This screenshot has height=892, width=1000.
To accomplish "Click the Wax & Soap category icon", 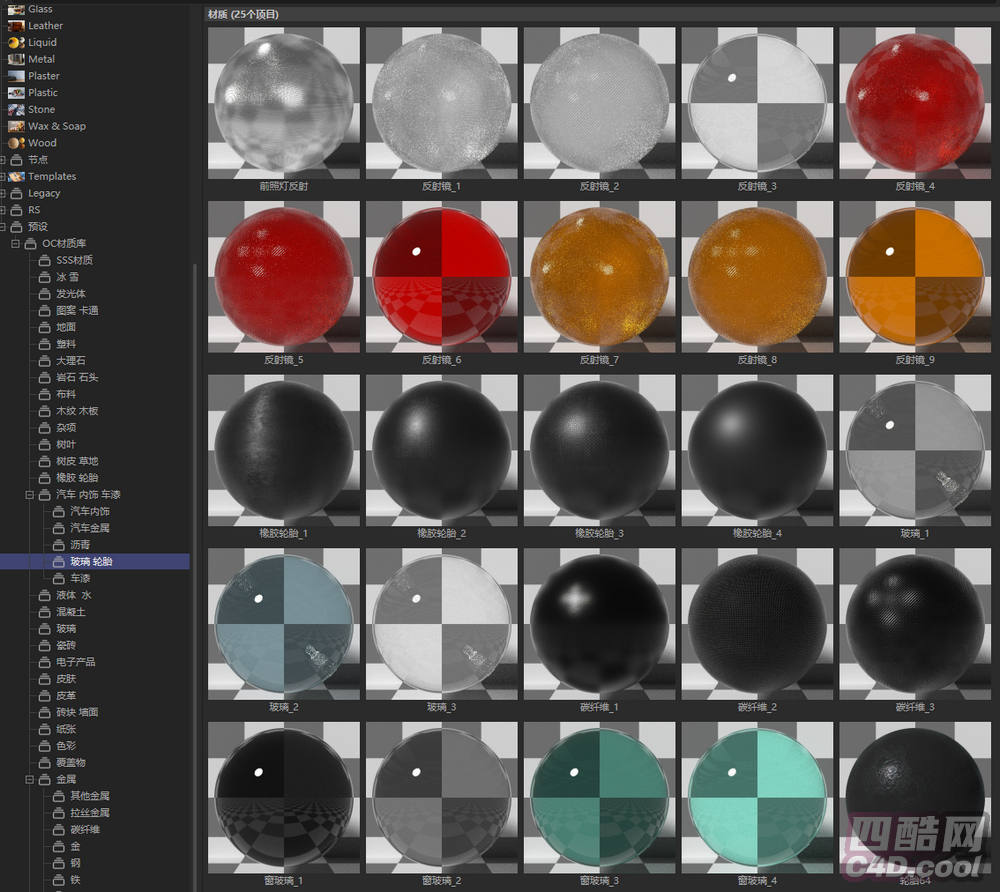I will 17,127.
